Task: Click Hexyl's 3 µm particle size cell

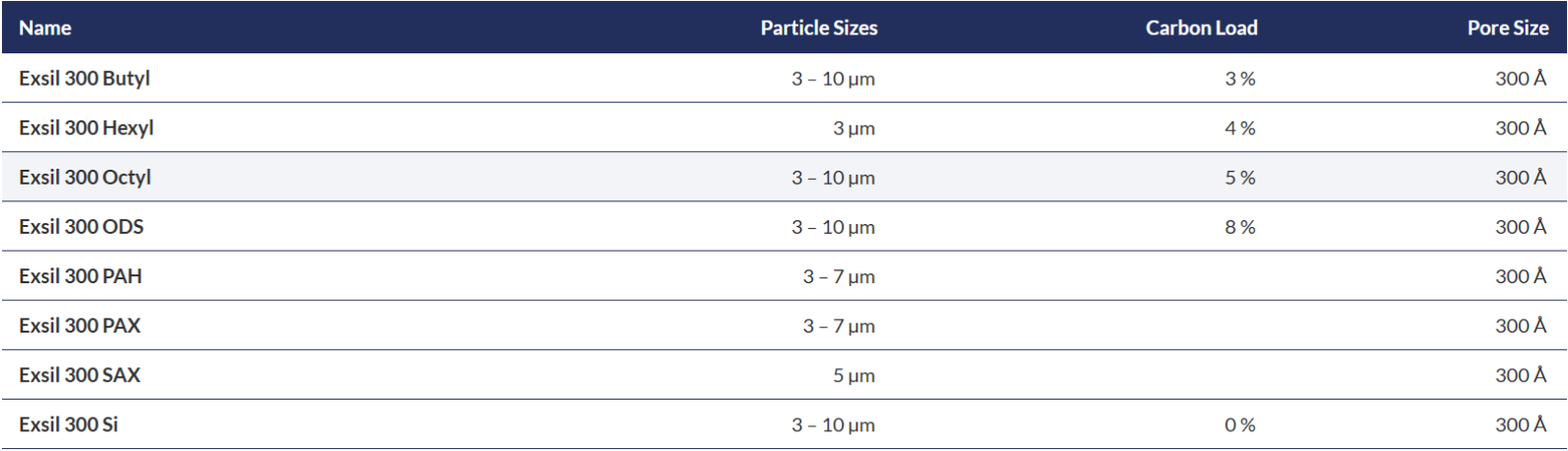Action: 854,128
